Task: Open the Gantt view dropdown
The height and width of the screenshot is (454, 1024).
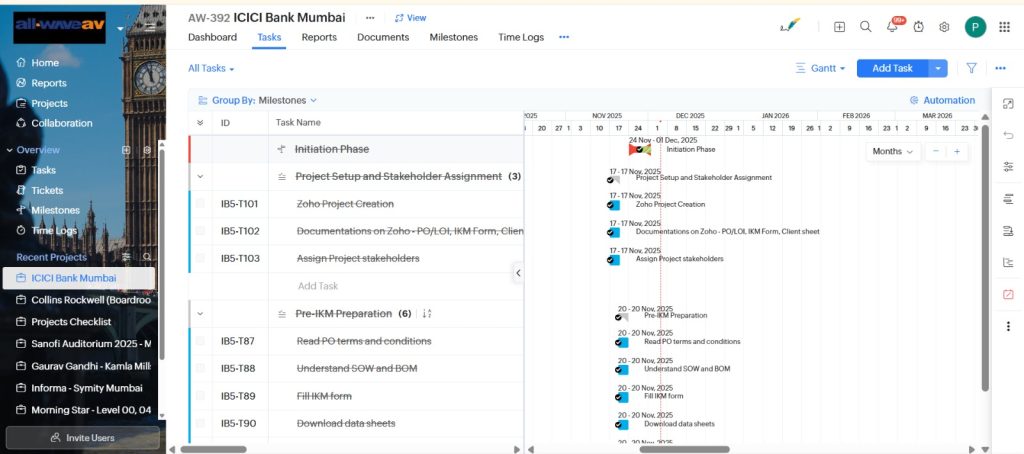Action: (x=820, y=68)
